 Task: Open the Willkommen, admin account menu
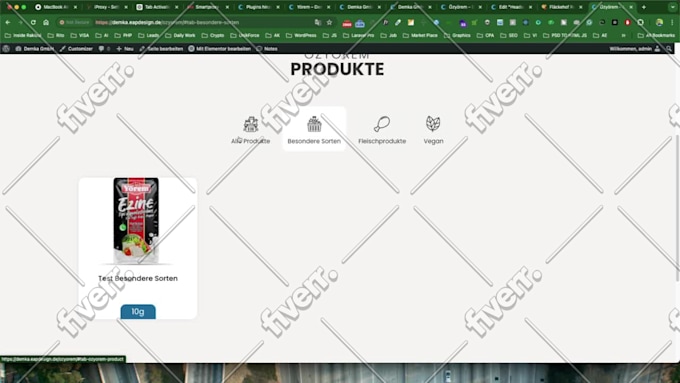click(x=635, y=49)
